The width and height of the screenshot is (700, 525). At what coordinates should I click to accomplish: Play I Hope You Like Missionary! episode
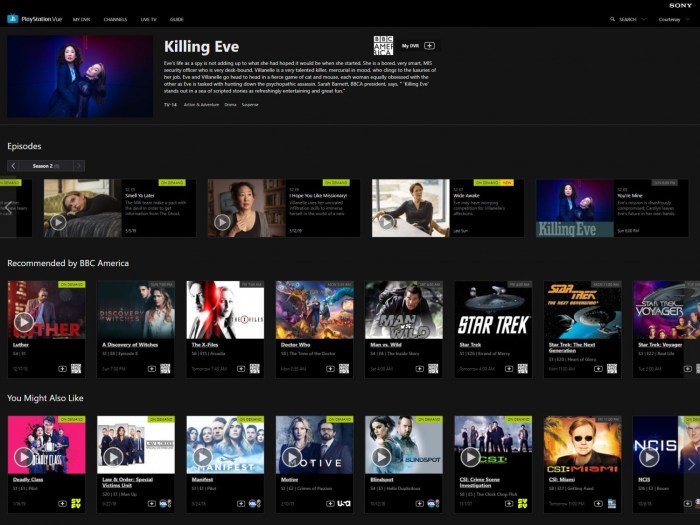222,222
